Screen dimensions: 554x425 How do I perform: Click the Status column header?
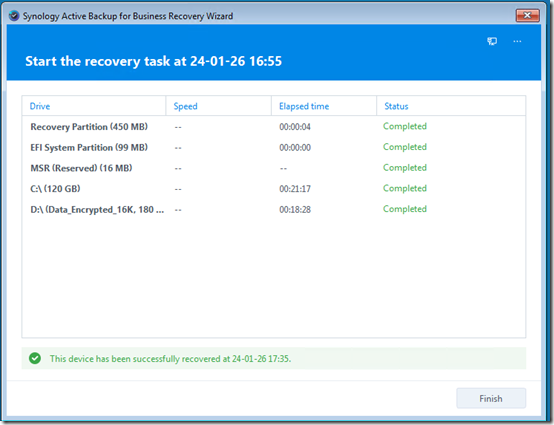tap(451, 106)
